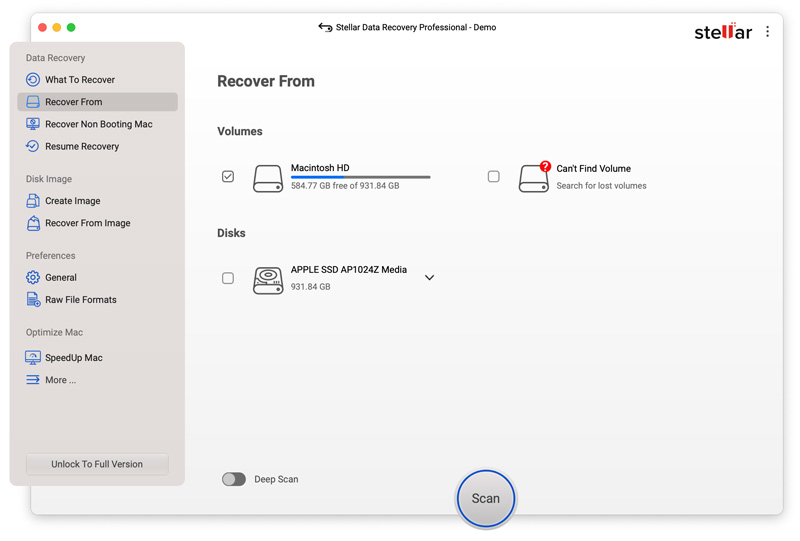800x541 pixels.
Task: Click the Resume Recovery icon
Action: 33,146
